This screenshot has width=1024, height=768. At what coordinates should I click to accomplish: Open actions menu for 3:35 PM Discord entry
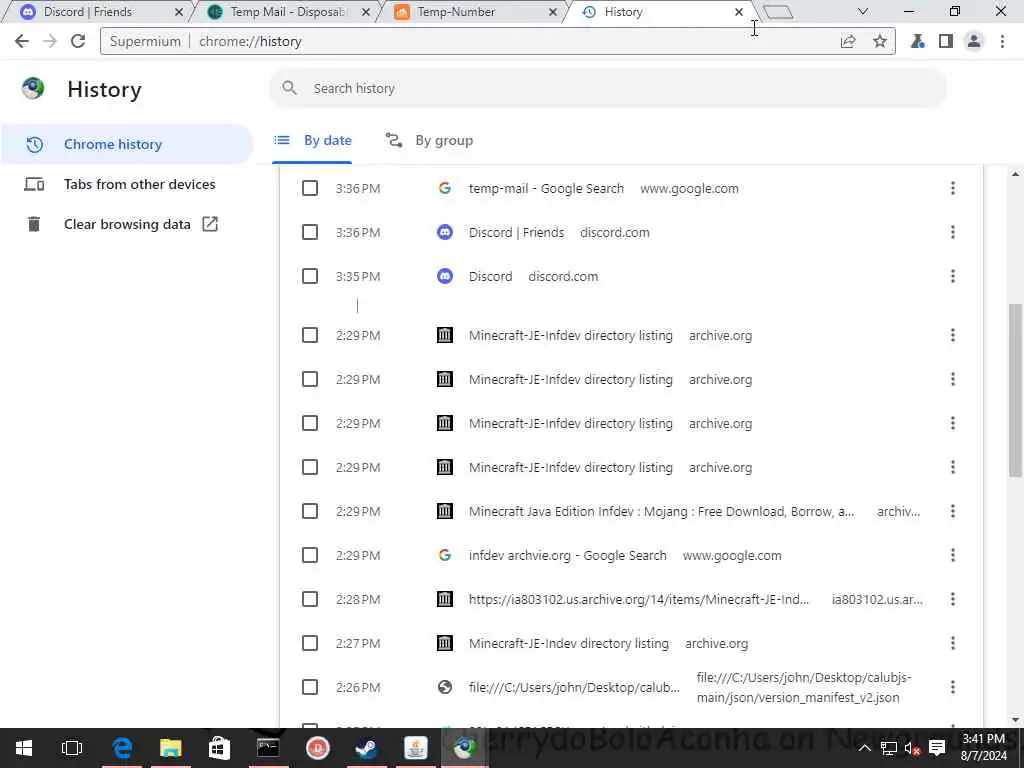click(953, 276)
